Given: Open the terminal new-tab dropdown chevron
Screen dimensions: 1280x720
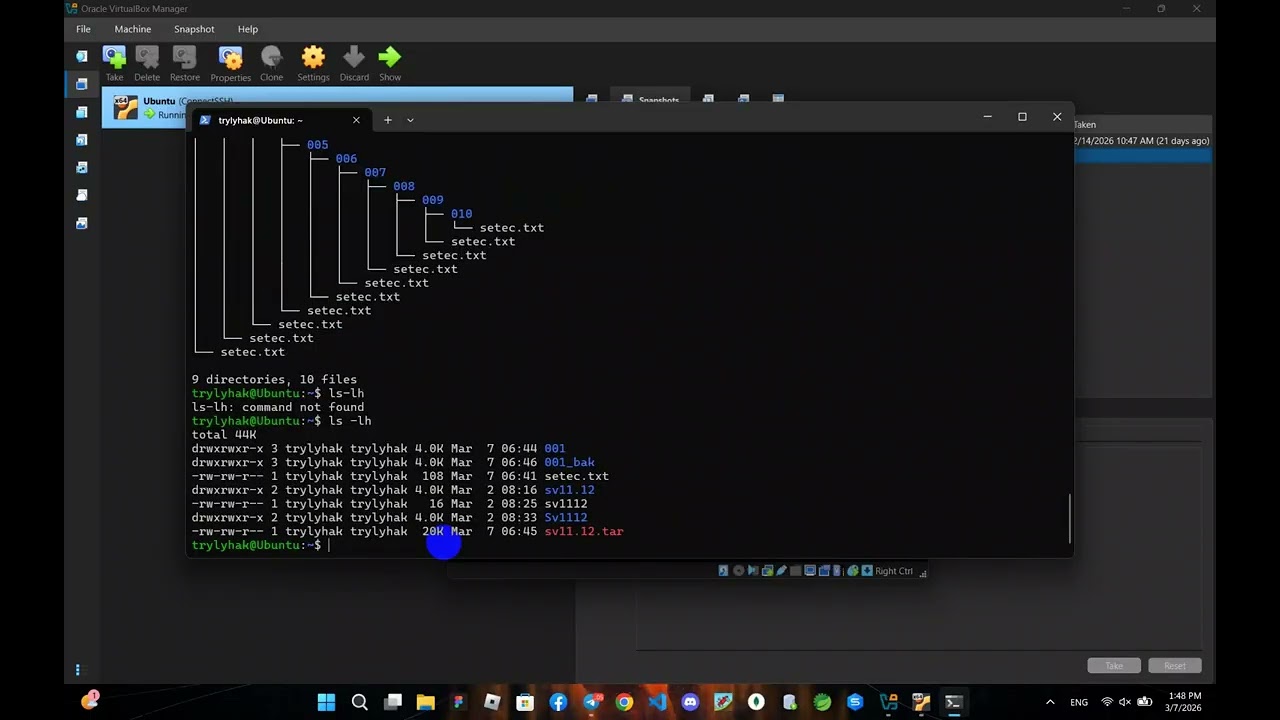Looking at the screenshot, I should coord(410,120).
